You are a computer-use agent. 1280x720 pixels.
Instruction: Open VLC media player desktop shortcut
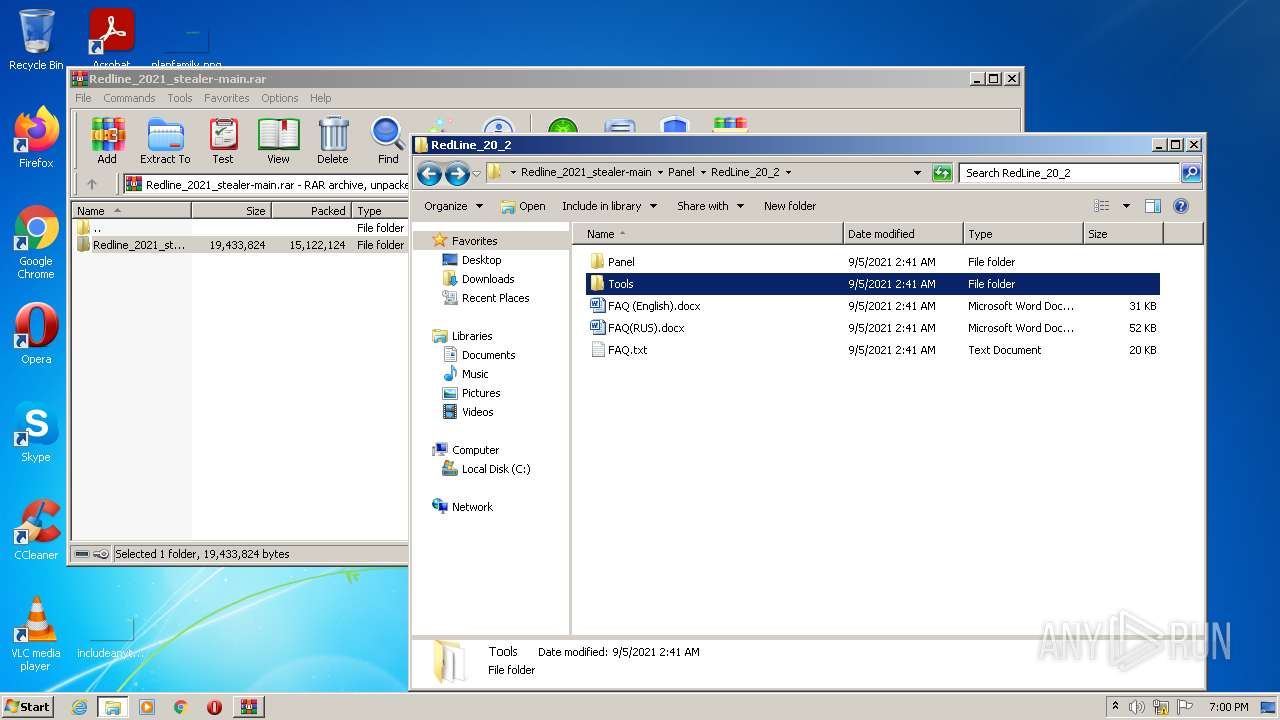coord(36,634)
